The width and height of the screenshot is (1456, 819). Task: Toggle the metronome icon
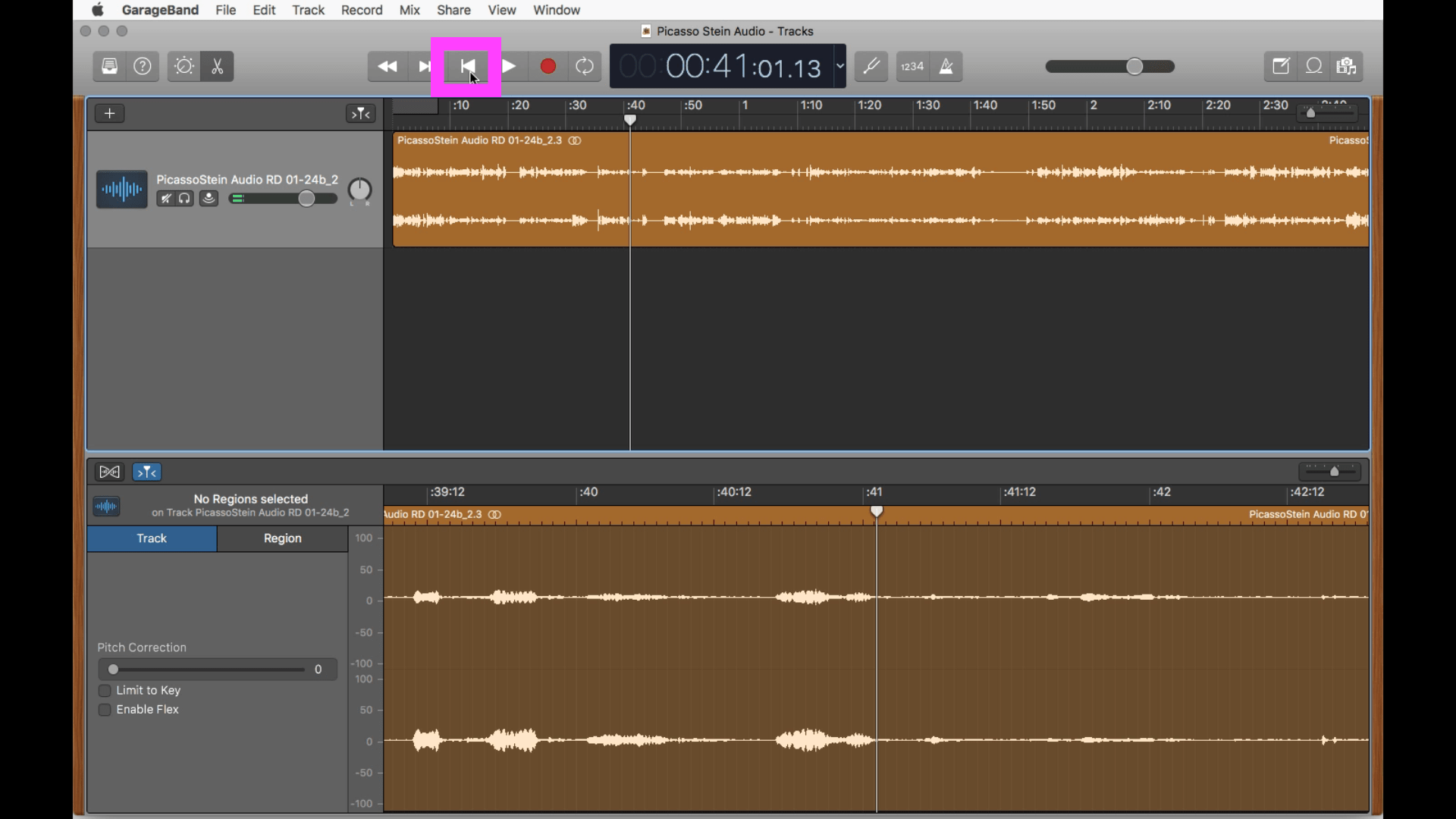pyautogui.click(x=946, y=67)
